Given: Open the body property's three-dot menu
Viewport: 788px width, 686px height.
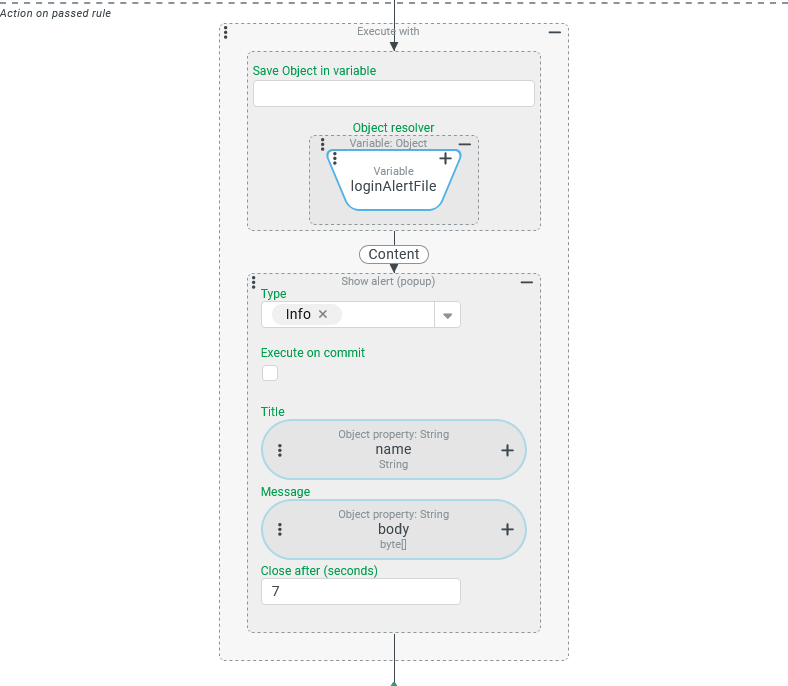Looking at the screenshot, I should click(280, 530).
